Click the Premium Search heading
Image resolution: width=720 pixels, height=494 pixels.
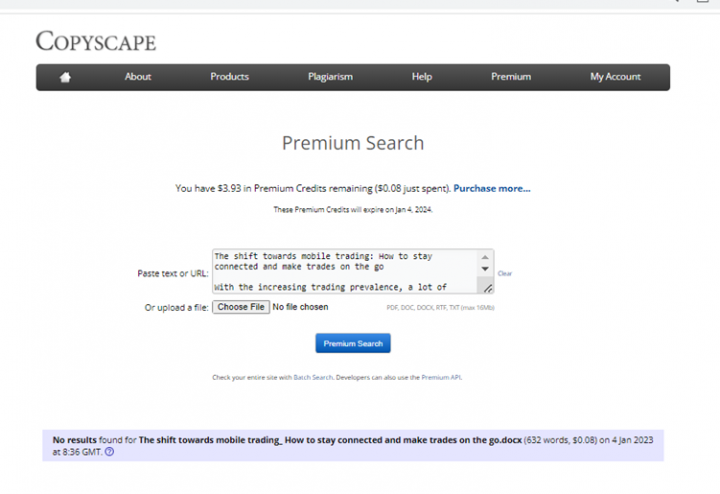pyautogui.click(x=353, y=143)
